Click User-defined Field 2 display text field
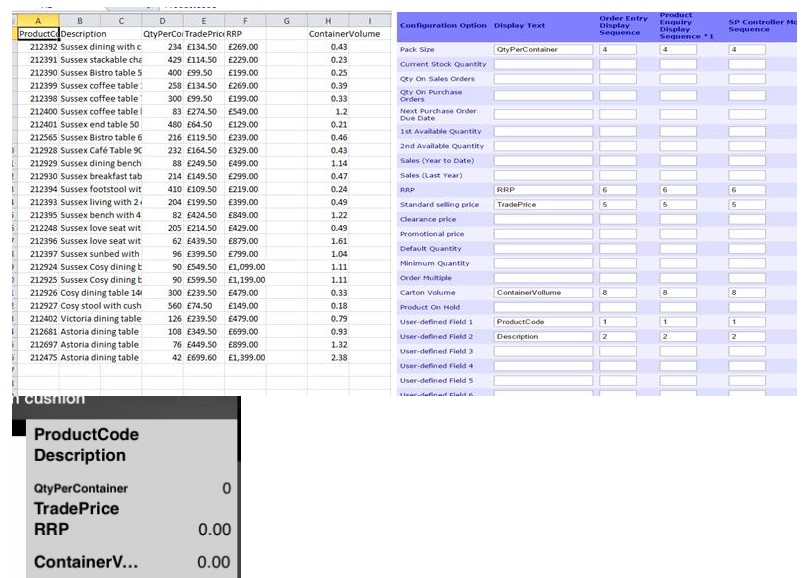808x578 pixels. pyautogui.click(x=543, y=336)
